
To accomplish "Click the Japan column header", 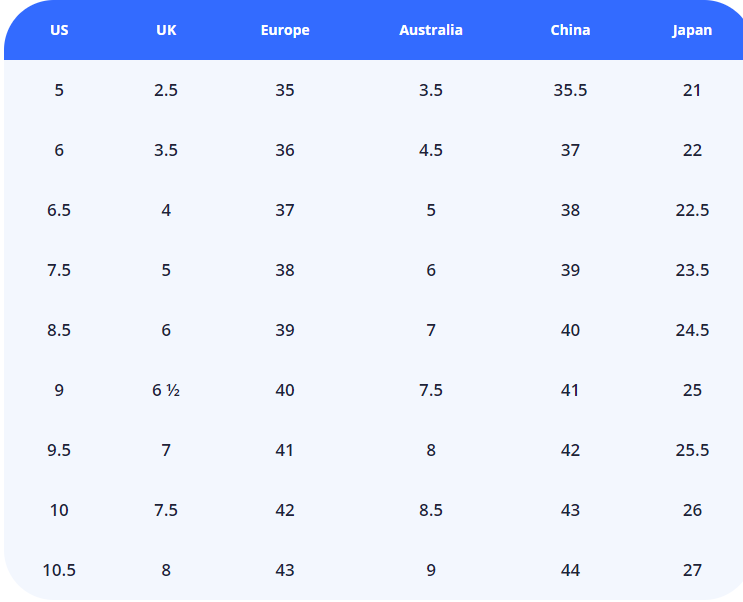I will tap(692, 30).
